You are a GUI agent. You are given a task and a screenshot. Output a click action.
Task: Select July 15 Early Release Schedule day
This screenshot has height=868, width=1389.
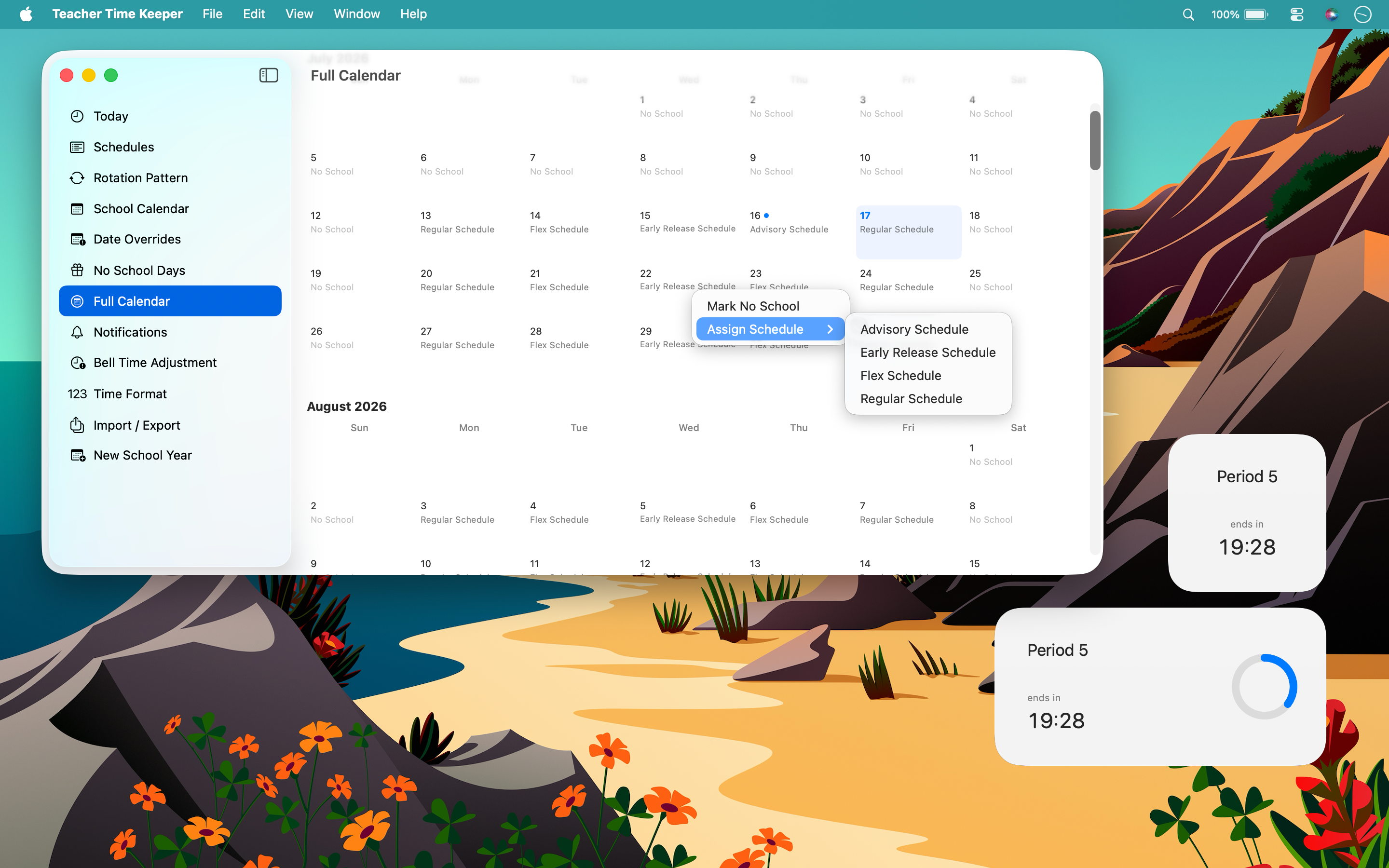click(689, 232)
